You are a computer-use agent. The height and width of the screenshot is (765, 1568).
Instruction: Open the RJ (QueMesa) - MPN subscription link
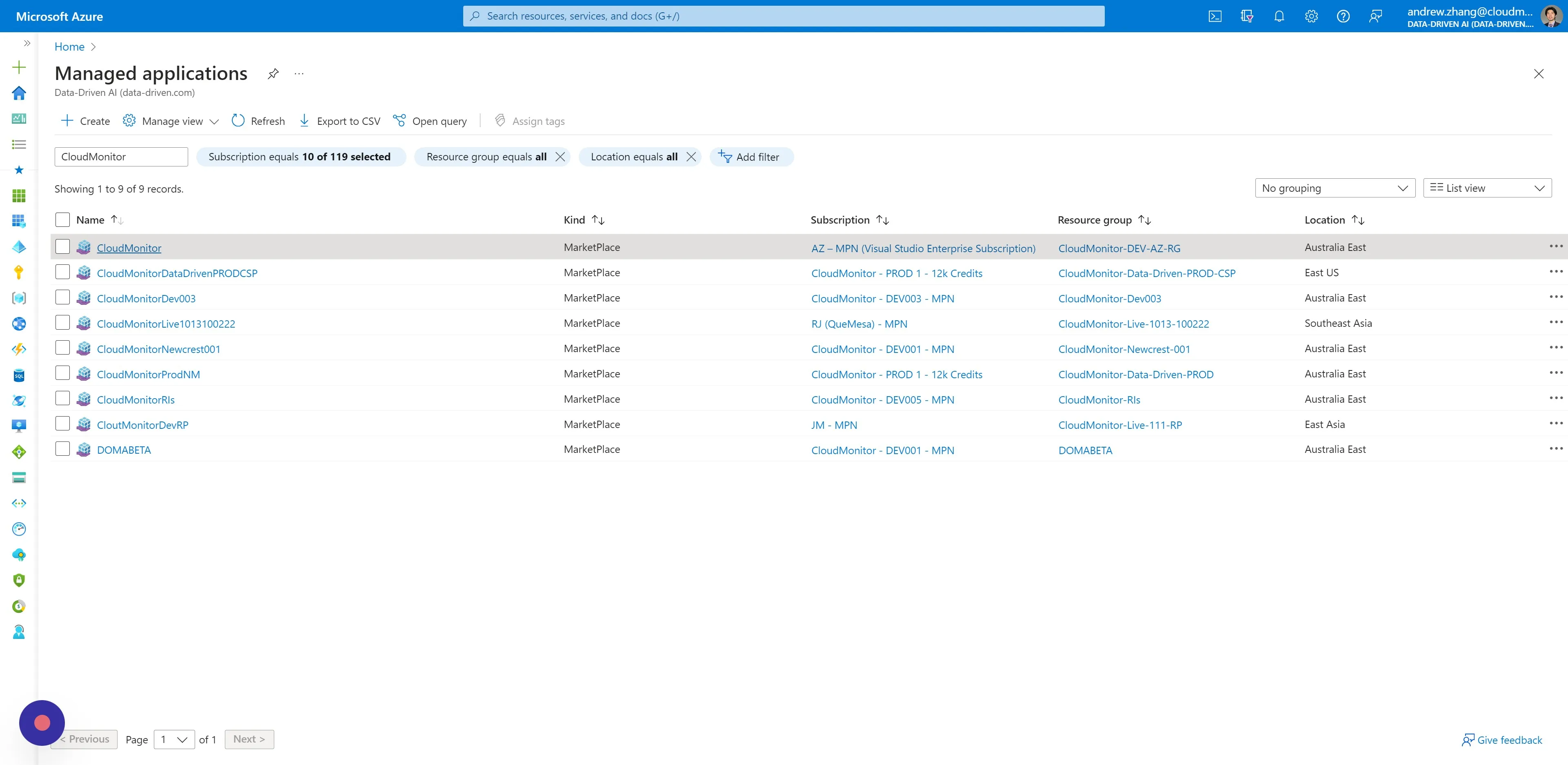coord(859,324)
